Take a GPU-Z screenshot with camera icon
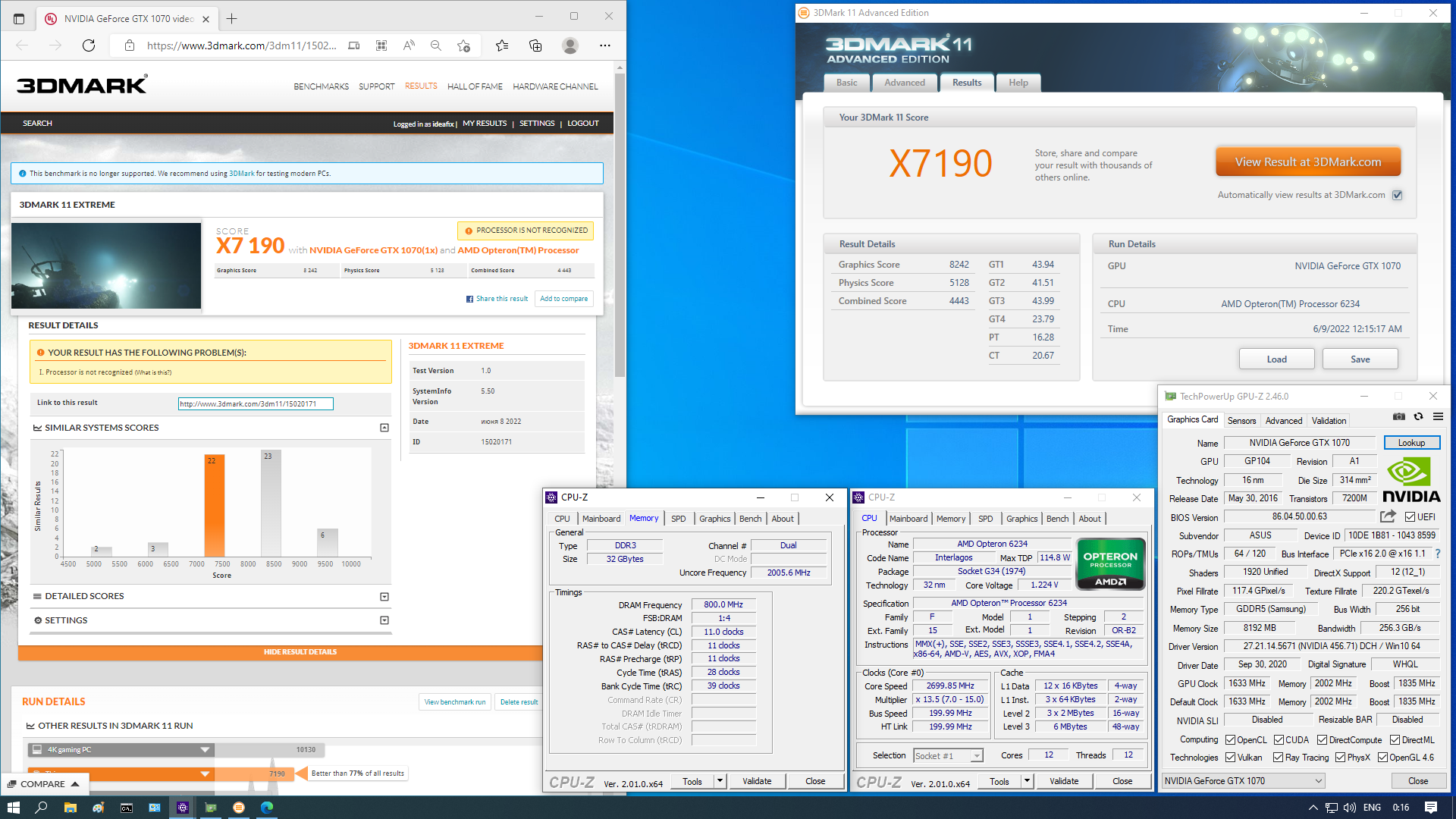This screenshot has width=1456, height=819. pyautogui.click(x=1399, y=417)
